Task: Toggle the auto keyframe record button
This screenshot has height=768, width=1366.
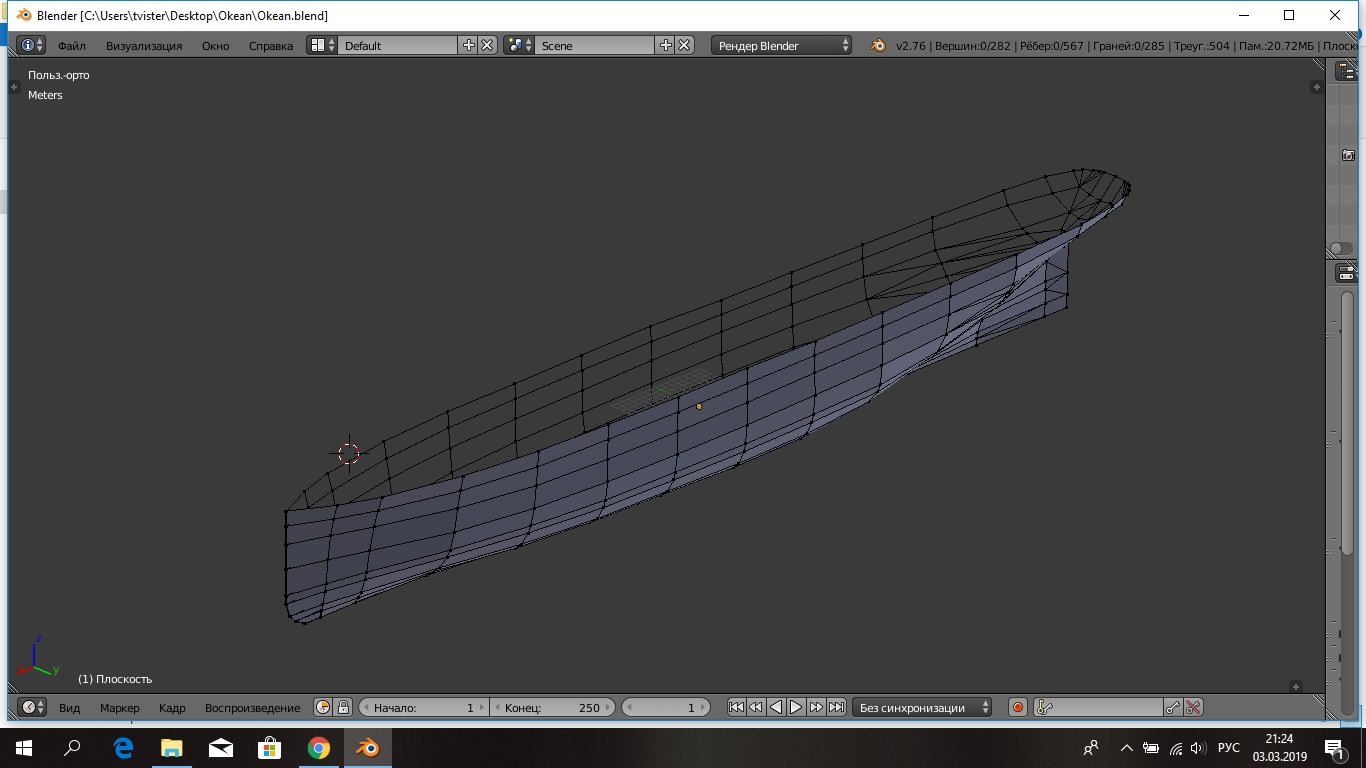Action: (1018, 707)
